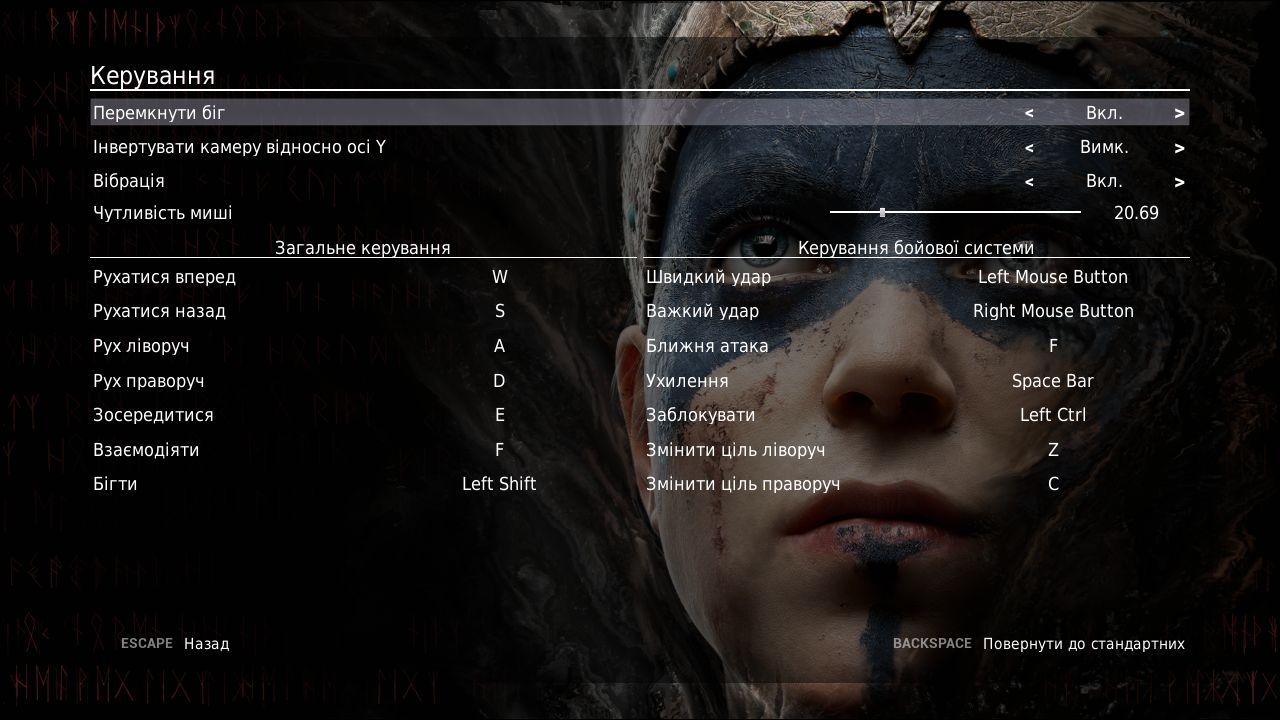Select the Заблокувати action label
The height and width of the screenshot is (720, 1280).
click(x=701, y=415)
